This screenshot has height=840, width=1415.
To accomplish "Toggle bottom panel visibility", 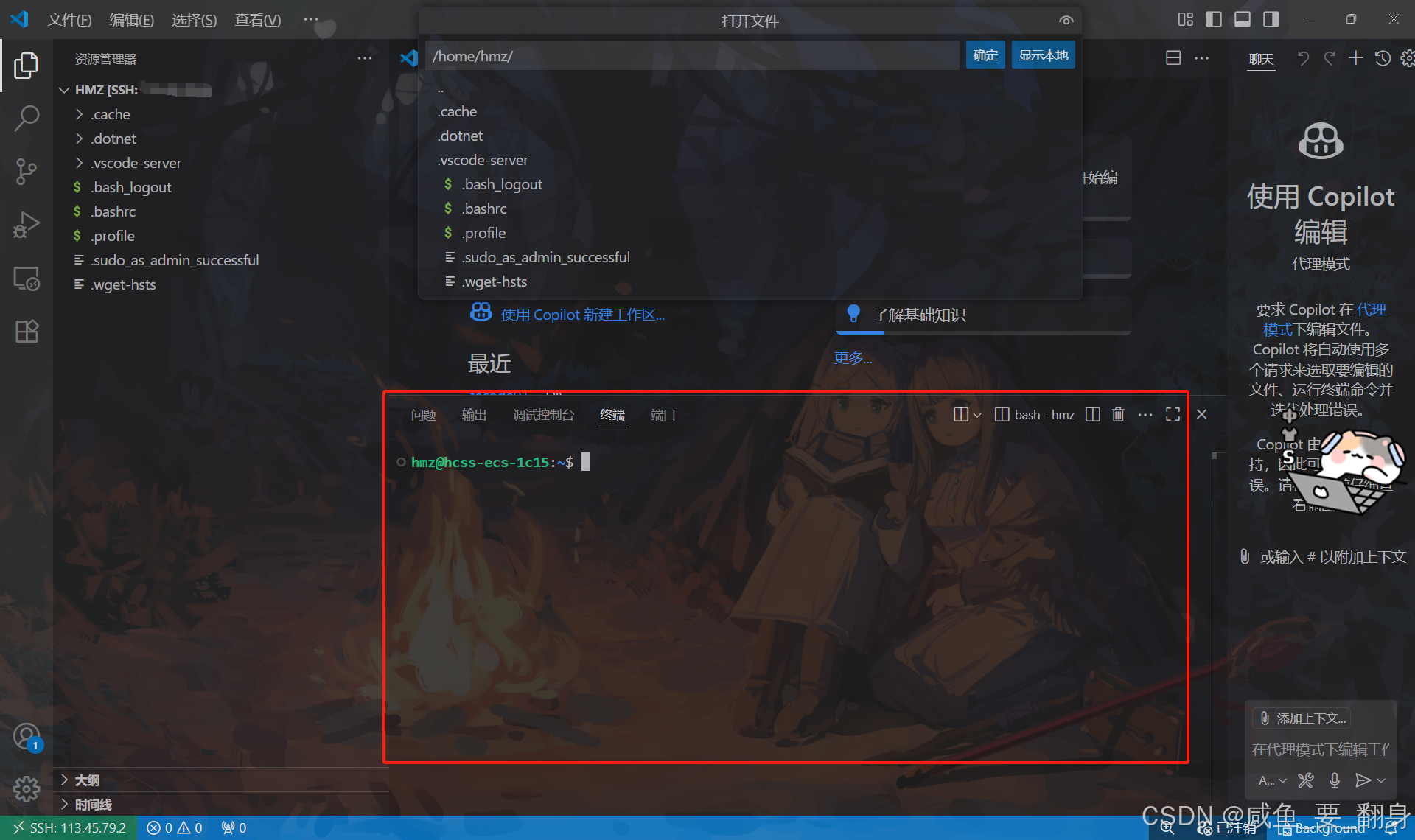I will coord(1243,20).
